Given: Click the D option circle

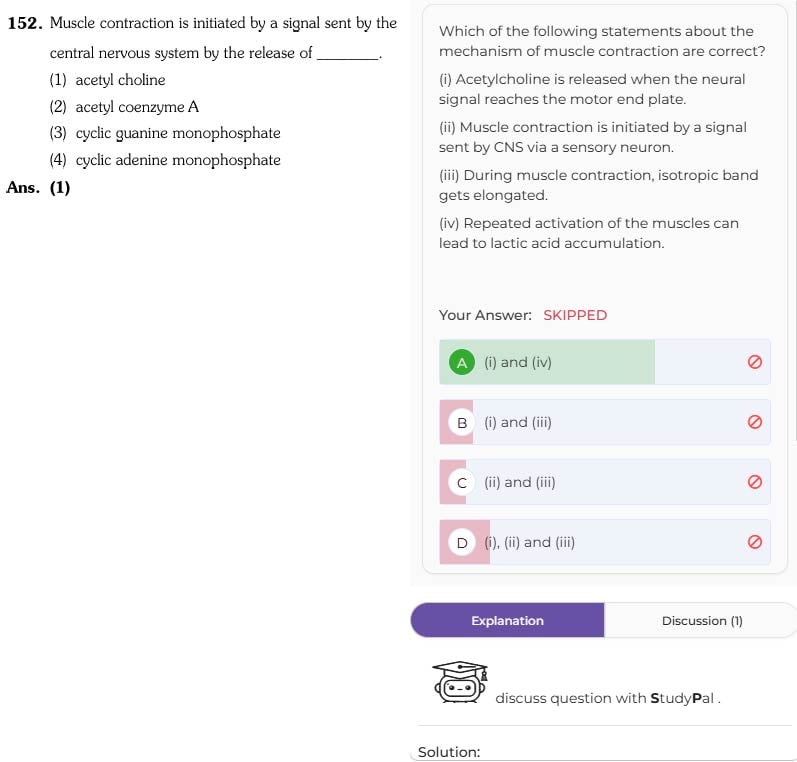Looking at the screenshot, I should [462, 542].
